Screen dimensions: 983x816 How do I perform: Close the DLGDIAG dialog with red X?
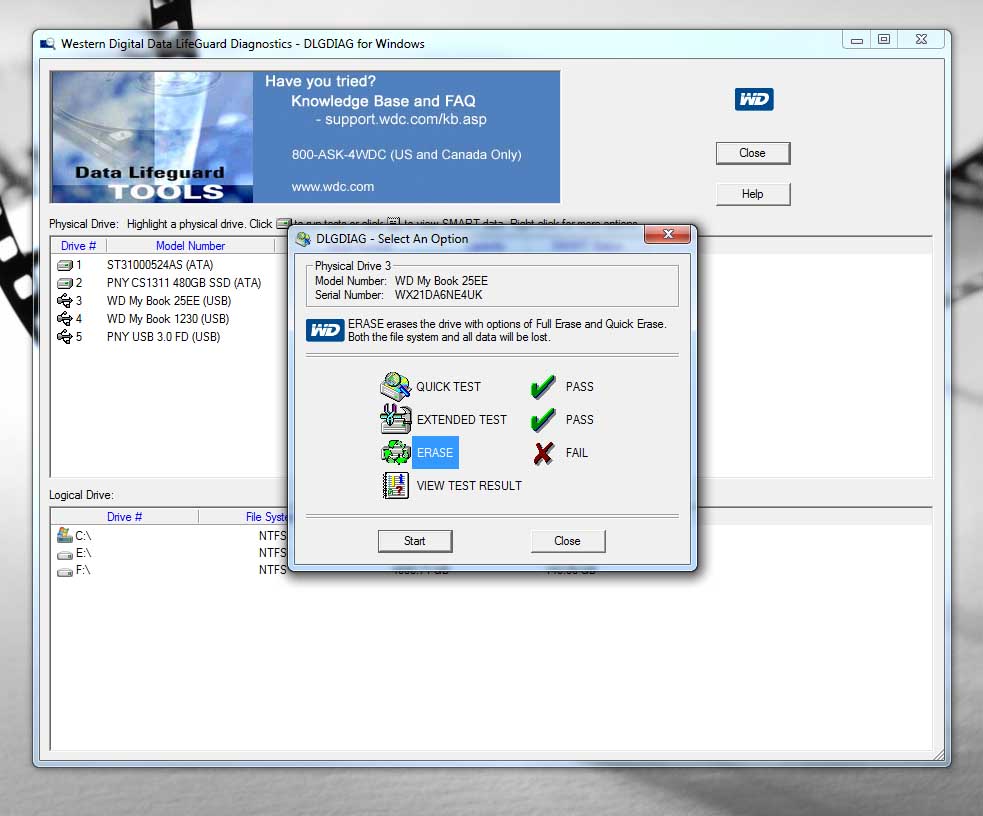tap(667, 234)
